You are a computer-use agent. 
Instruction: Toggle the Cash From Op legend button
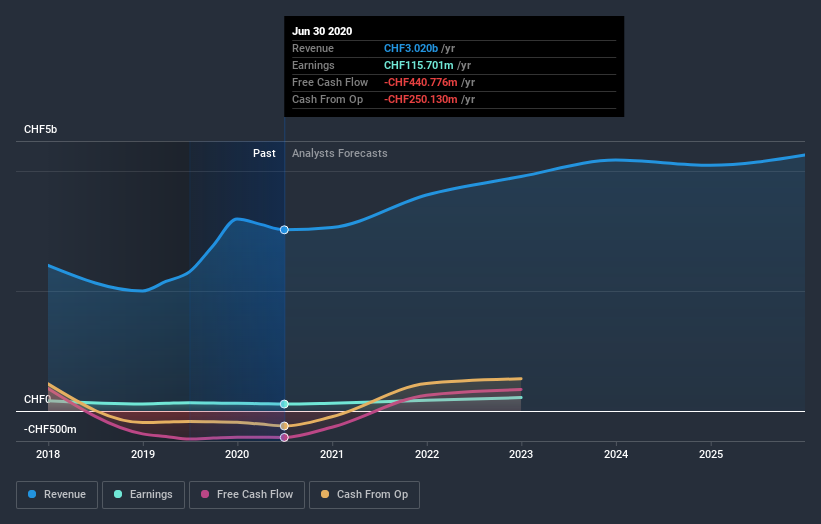click(x=364, y=495)
